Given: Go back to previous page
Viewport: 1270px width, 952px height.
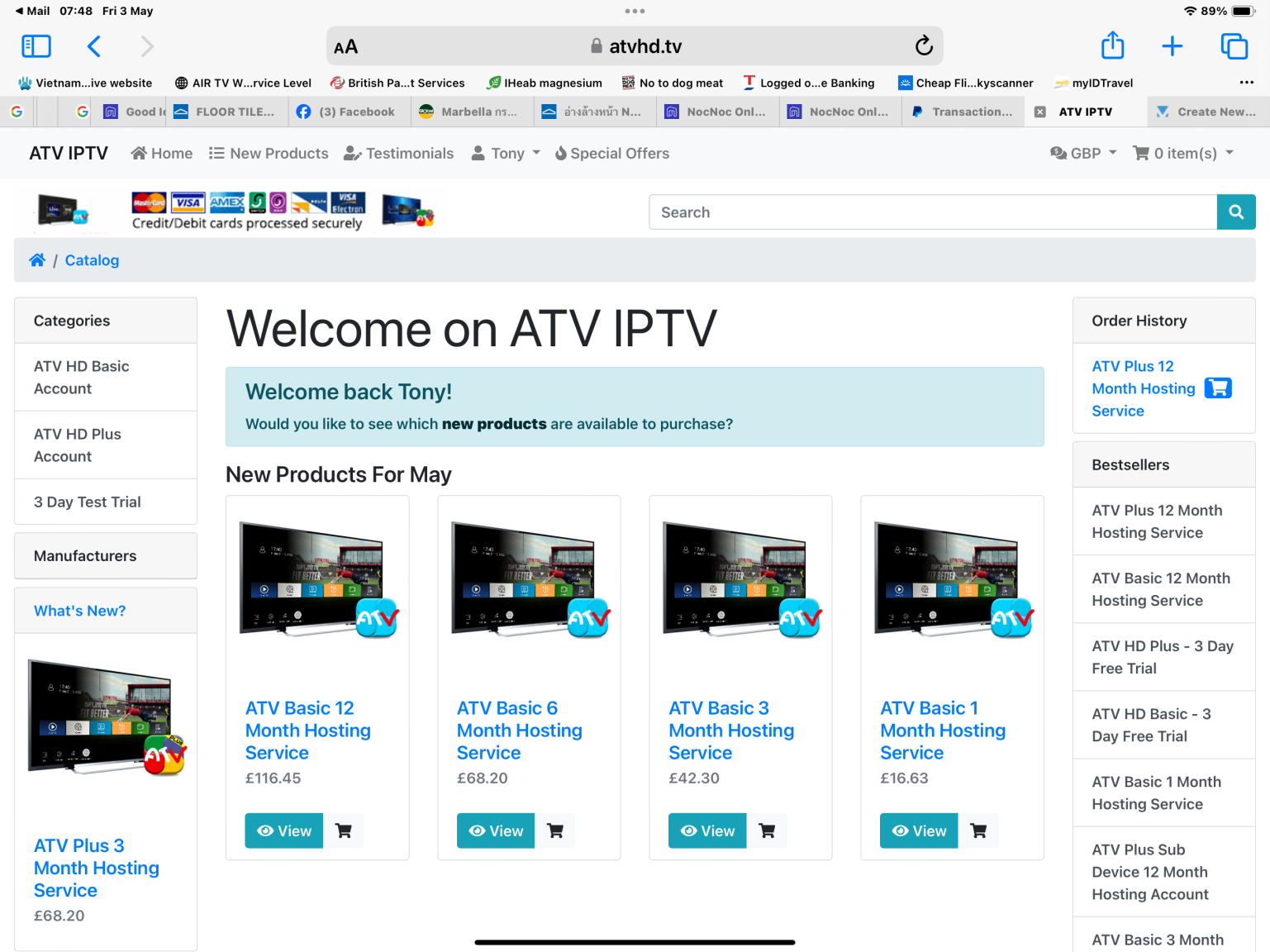Looking at the screenshot, I should pos(94,46).
